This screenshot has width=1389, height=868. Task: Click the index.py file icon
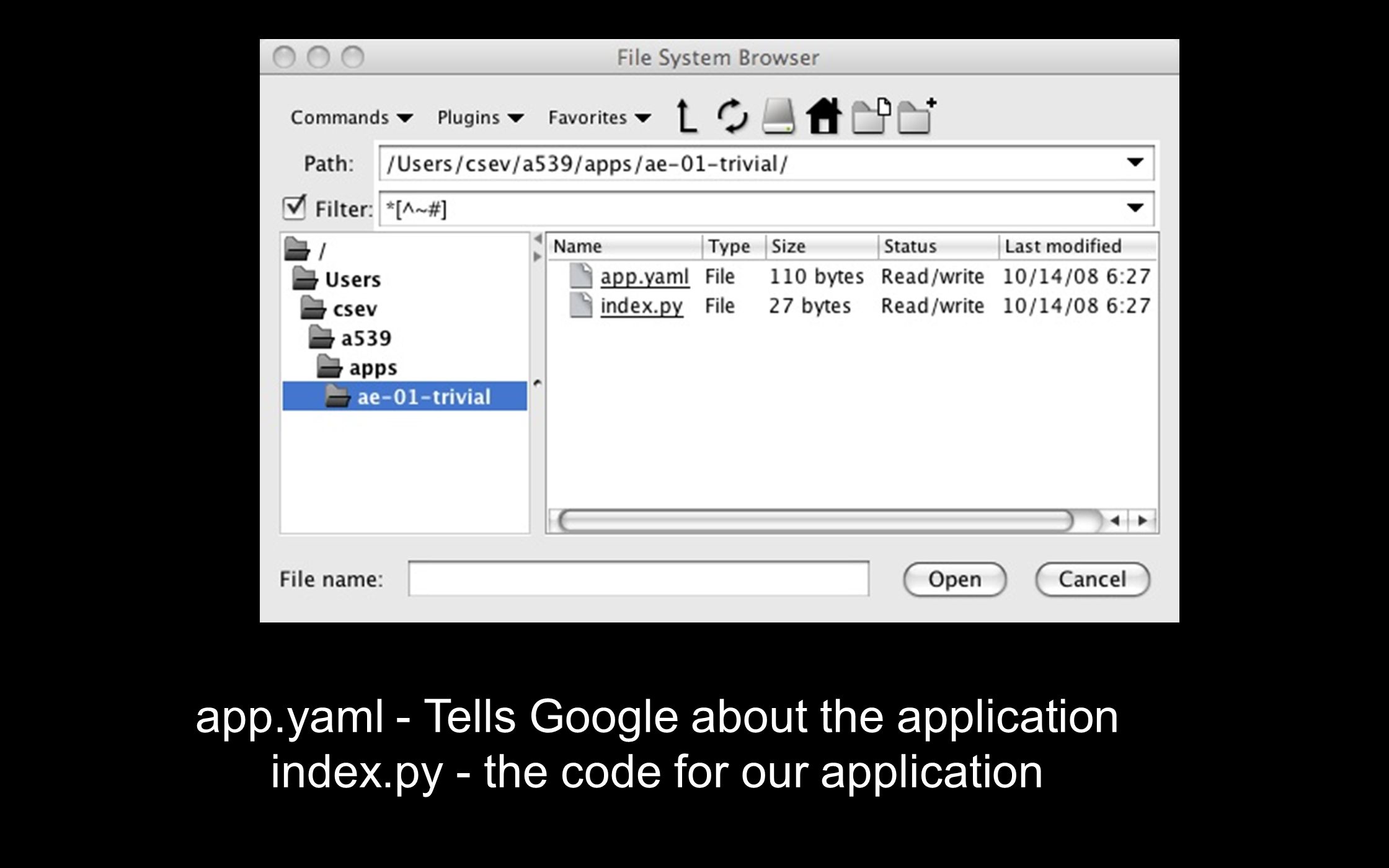click(581, 306)
